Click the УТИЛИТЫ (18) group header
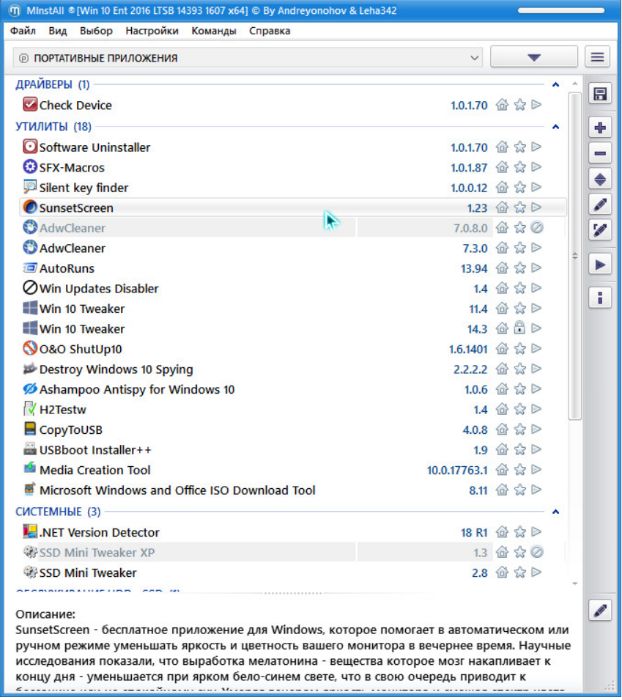The image size is (622, 700). pos(54,127)
